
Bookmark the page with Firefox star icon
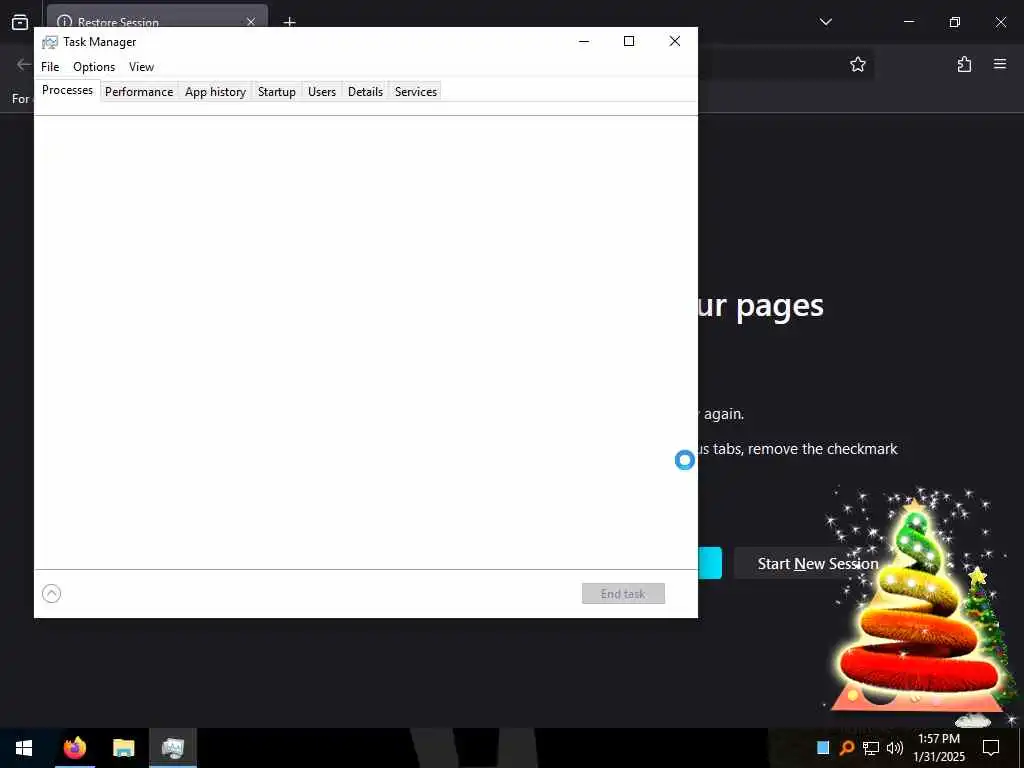click(x=857, y=64)
